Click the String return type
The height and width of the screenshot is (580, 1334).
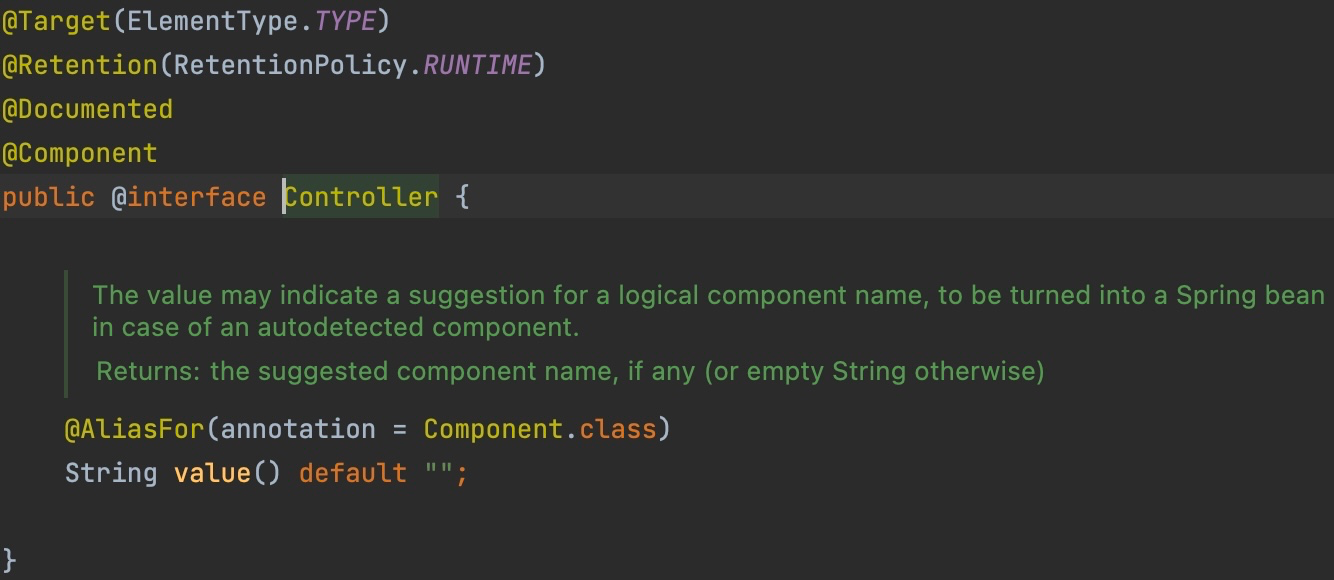[x=111, y=472]
